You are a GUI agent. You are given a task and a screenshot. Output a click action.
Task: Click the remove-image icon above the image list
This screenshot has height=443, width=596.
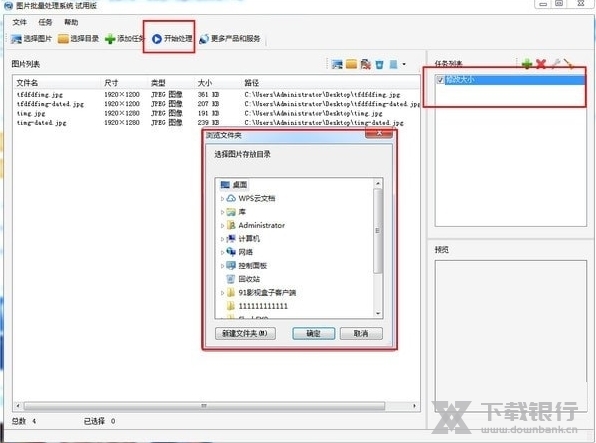[365, 64]
